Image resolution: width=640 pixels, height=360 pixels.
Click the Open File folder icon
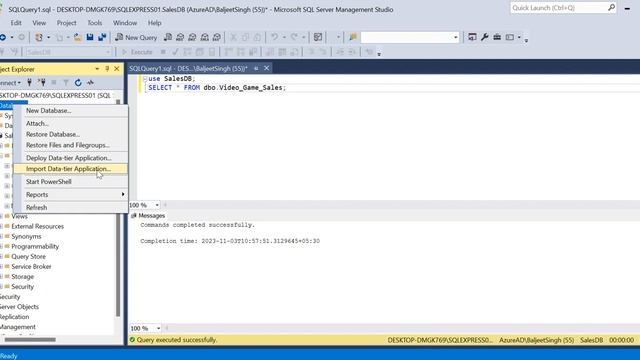(x=78, y=37)
